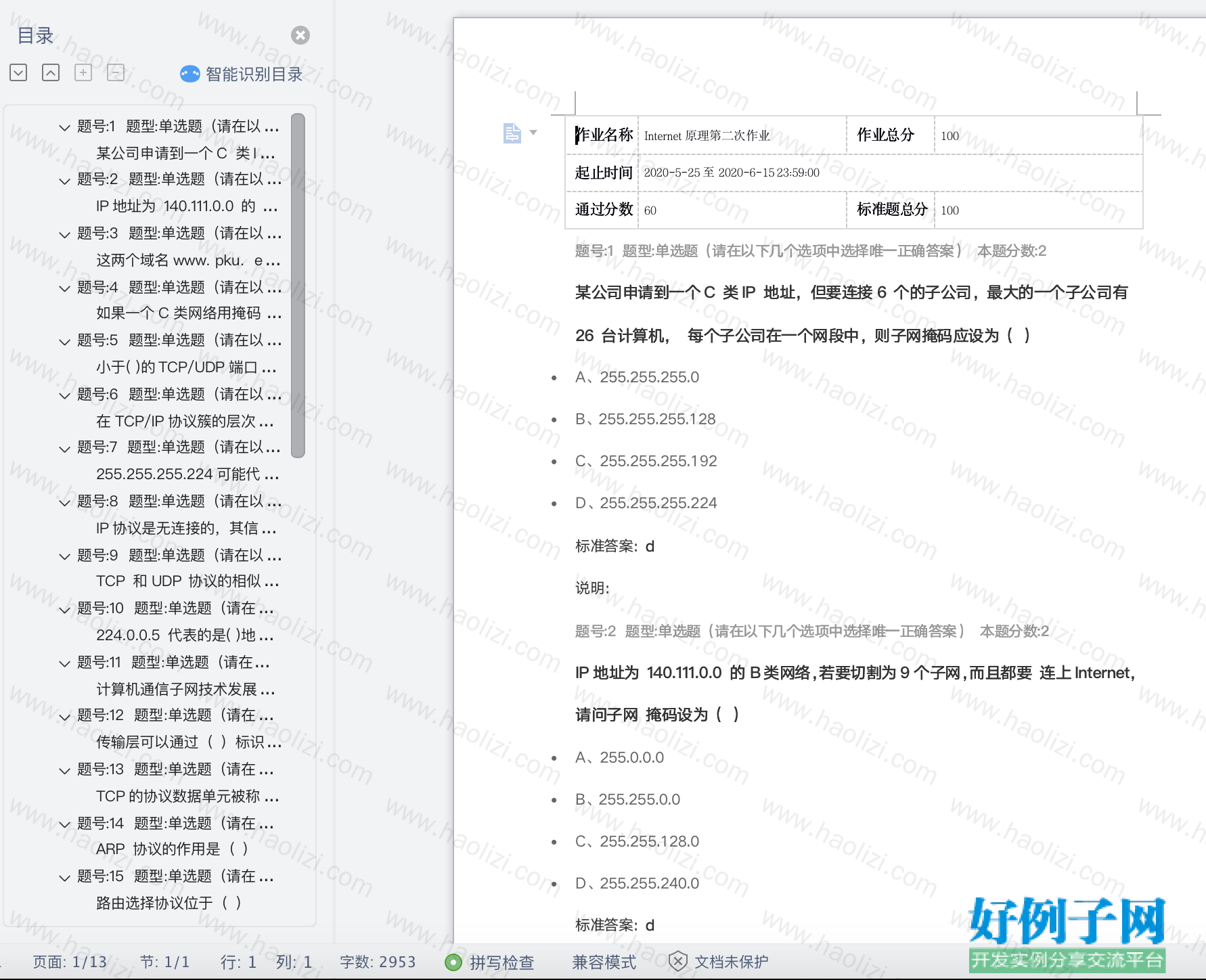
Task: Collapse the 题号:14 outline entry
Action: (64, 824)
